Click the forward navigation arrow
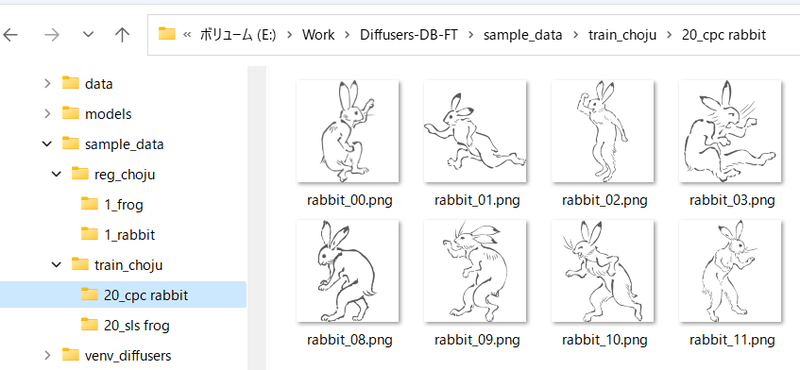The width and height of the screenshot is (800, 370). click(51, 35)
